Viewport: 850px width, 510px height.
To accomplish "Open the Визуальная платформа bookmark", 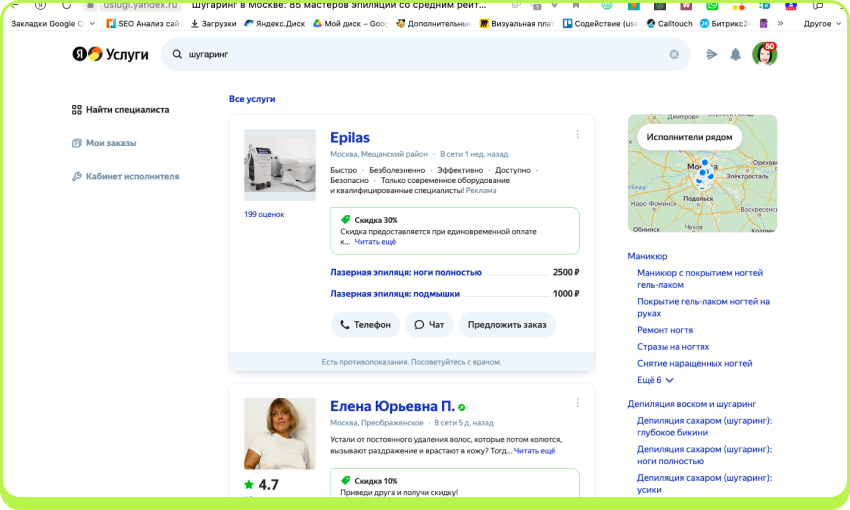I will click(517, 24).
